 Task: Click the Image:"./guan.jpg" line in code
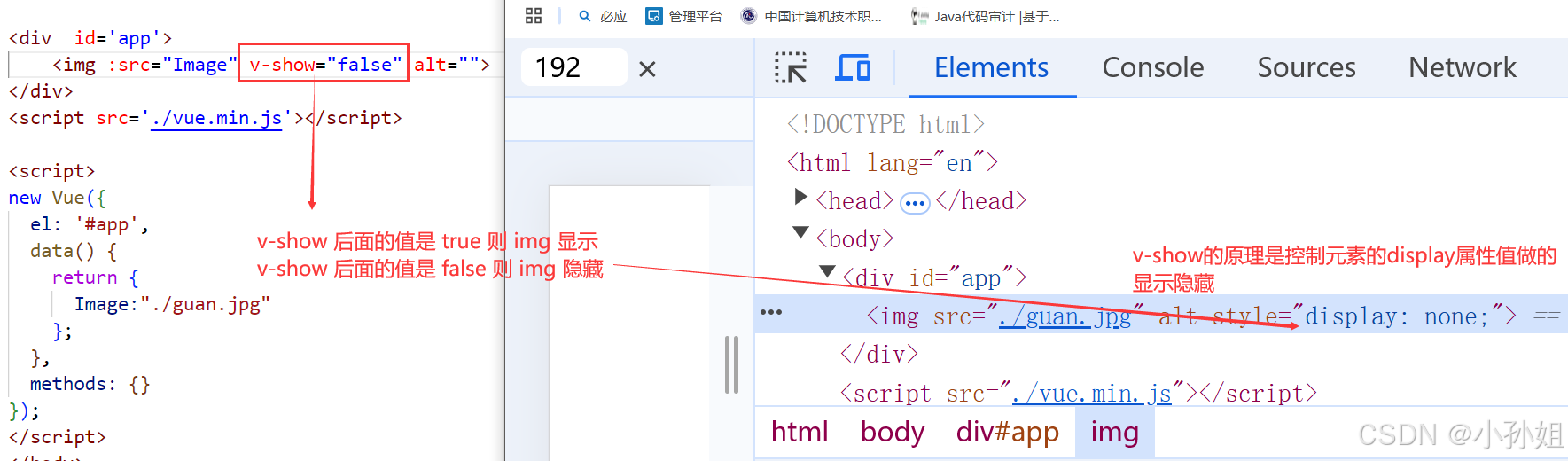point(172,304)
